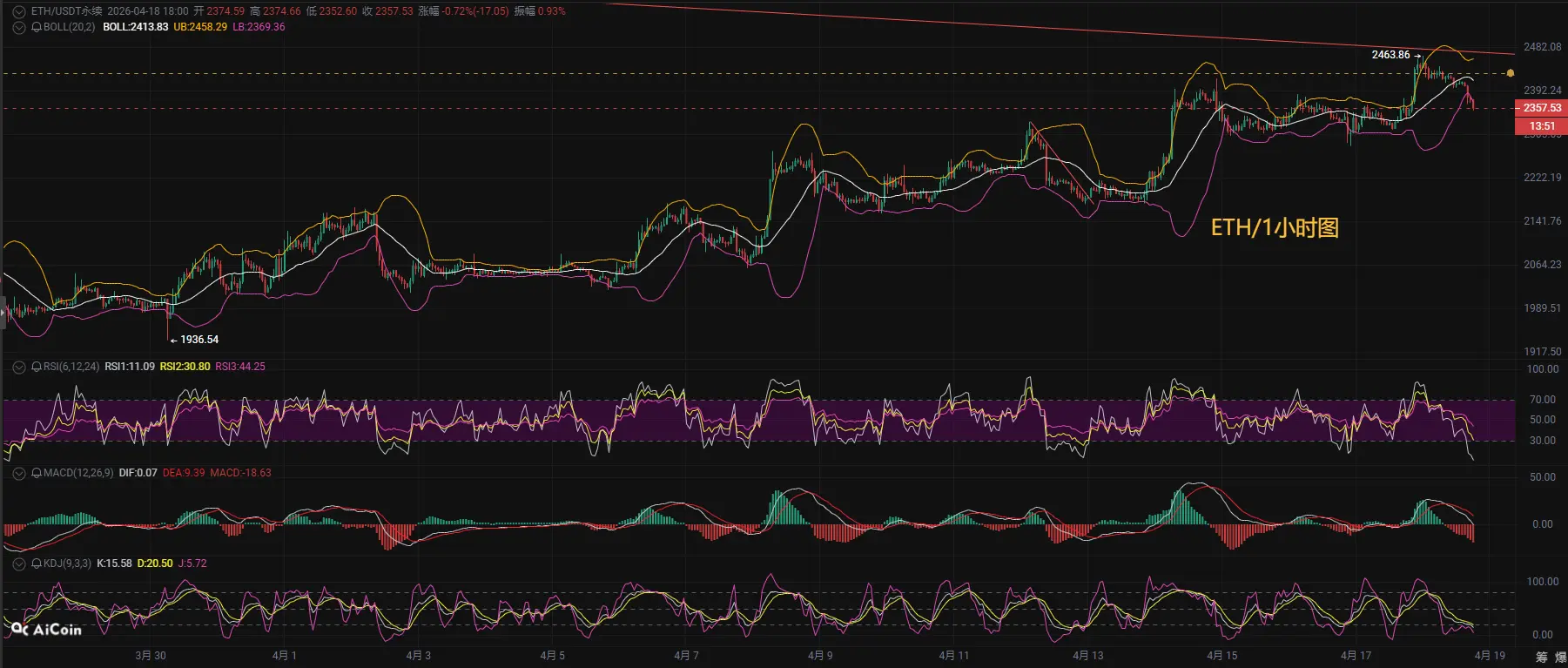Open the ETH/USDT永续 symbol title

click(x=66, y=11)
